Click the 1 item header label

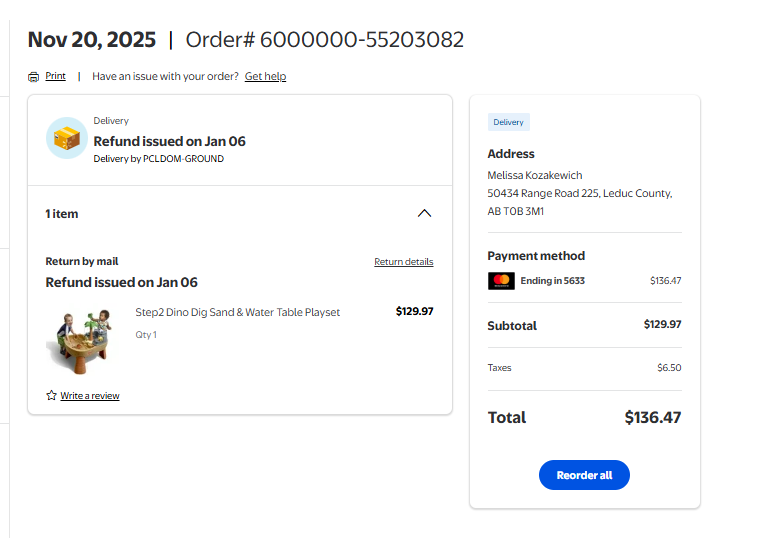pos(62,214)
